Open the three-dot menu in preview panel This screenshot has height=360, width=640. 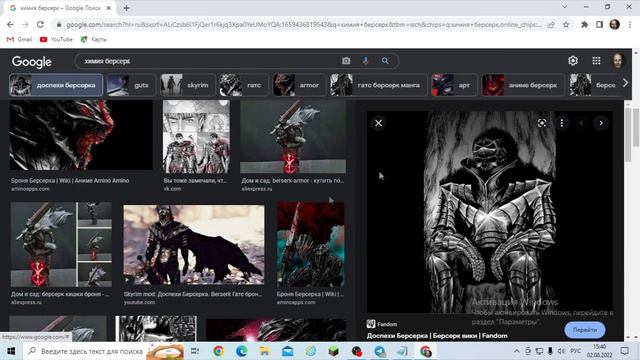click(562, 123)
